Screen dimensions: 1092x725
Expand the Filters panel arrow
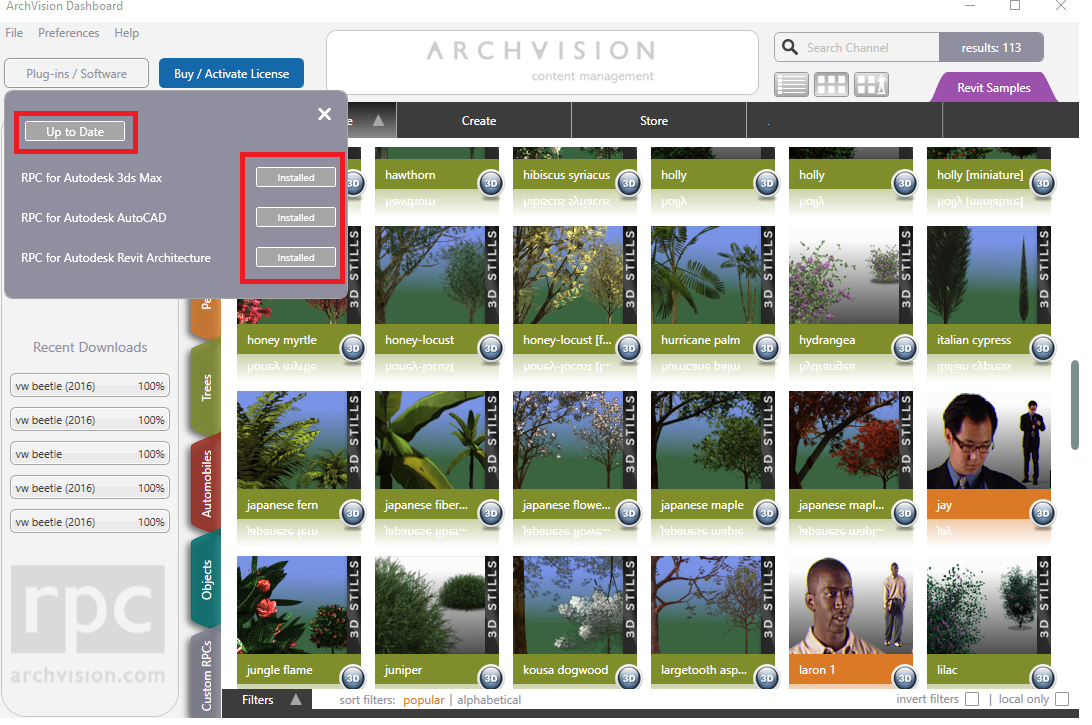[296, 699]
